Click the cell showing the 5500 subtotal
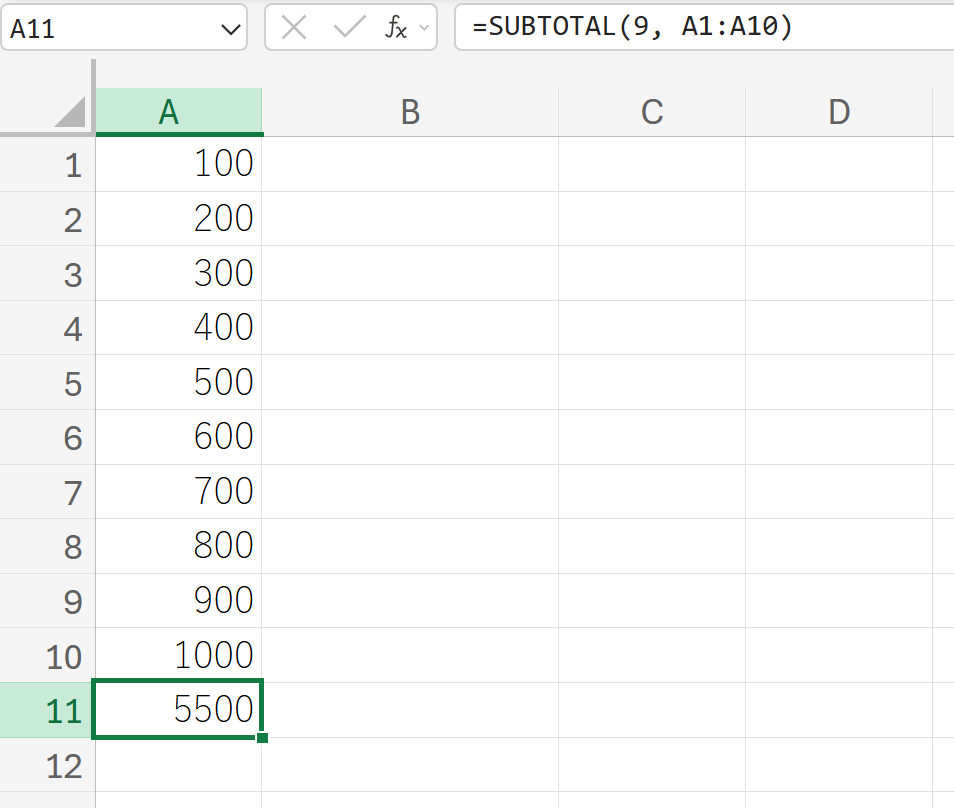 [x=178, y=710]
